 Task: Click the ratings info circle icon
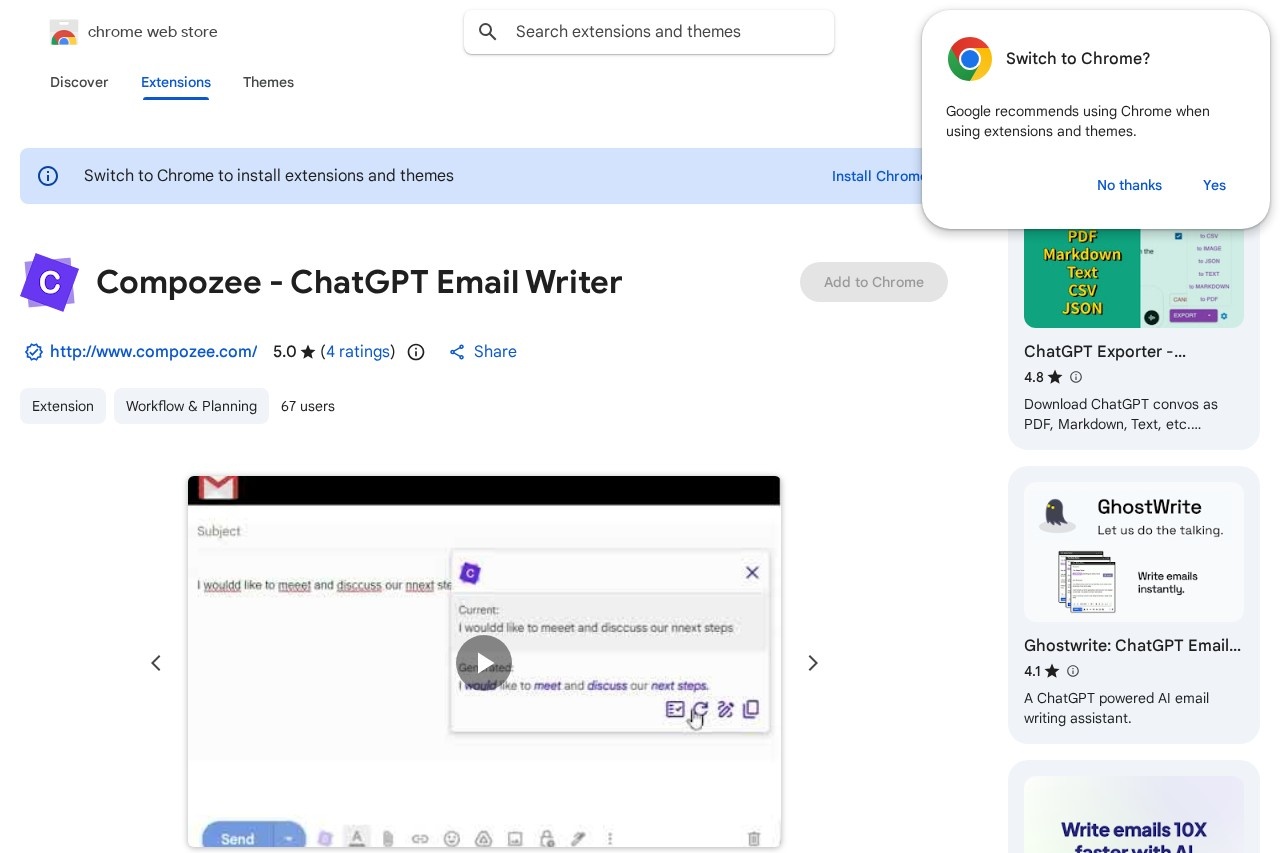pos(416,352)
